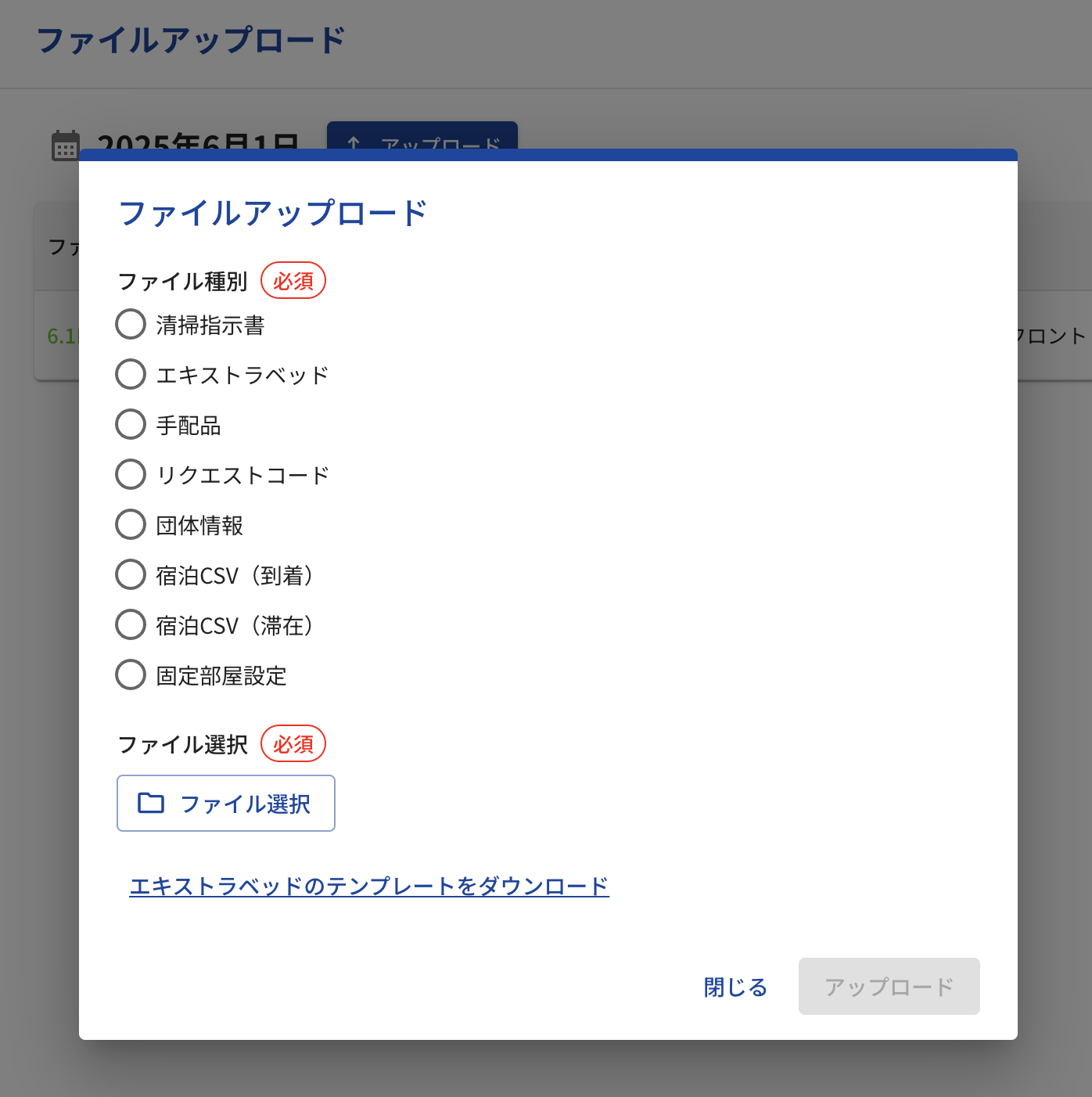Choose 宿泊CSV（到着） as file type
The width and height of the screenshot is (1092, 1097).
(131, 574)
